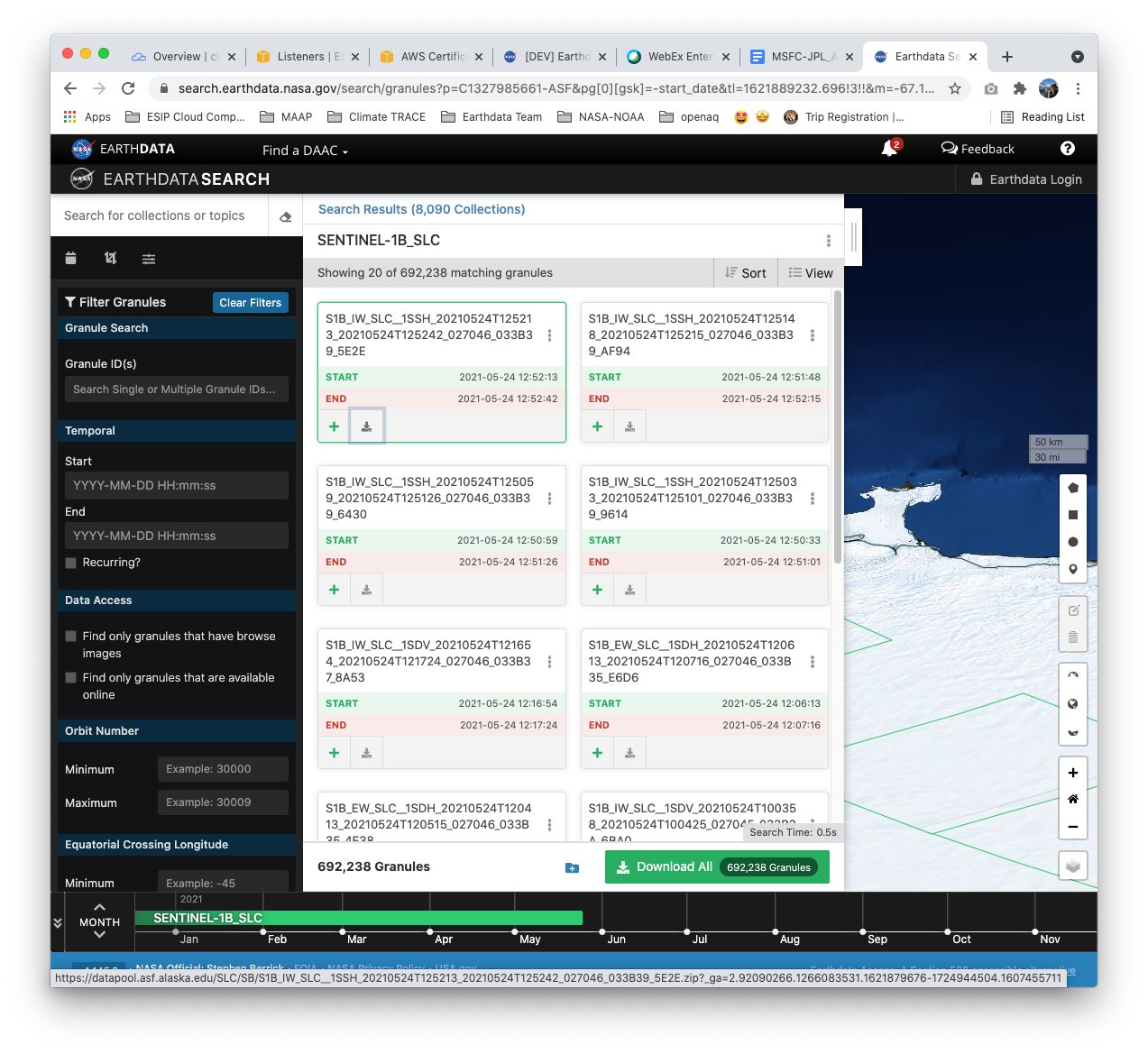Open the map layers picker
Viewport: 1148px width, 1054px height.
[x=1072, y=865]
